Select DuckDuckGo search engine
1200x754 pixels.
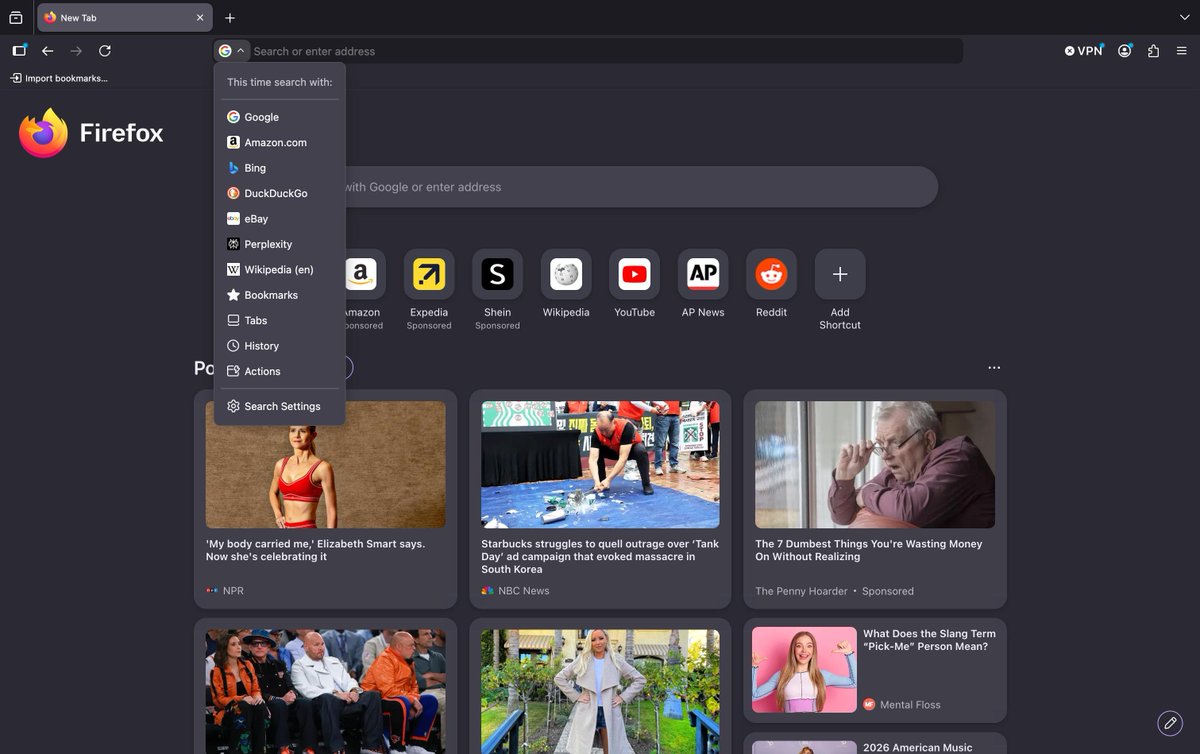(x=280, y=193)
